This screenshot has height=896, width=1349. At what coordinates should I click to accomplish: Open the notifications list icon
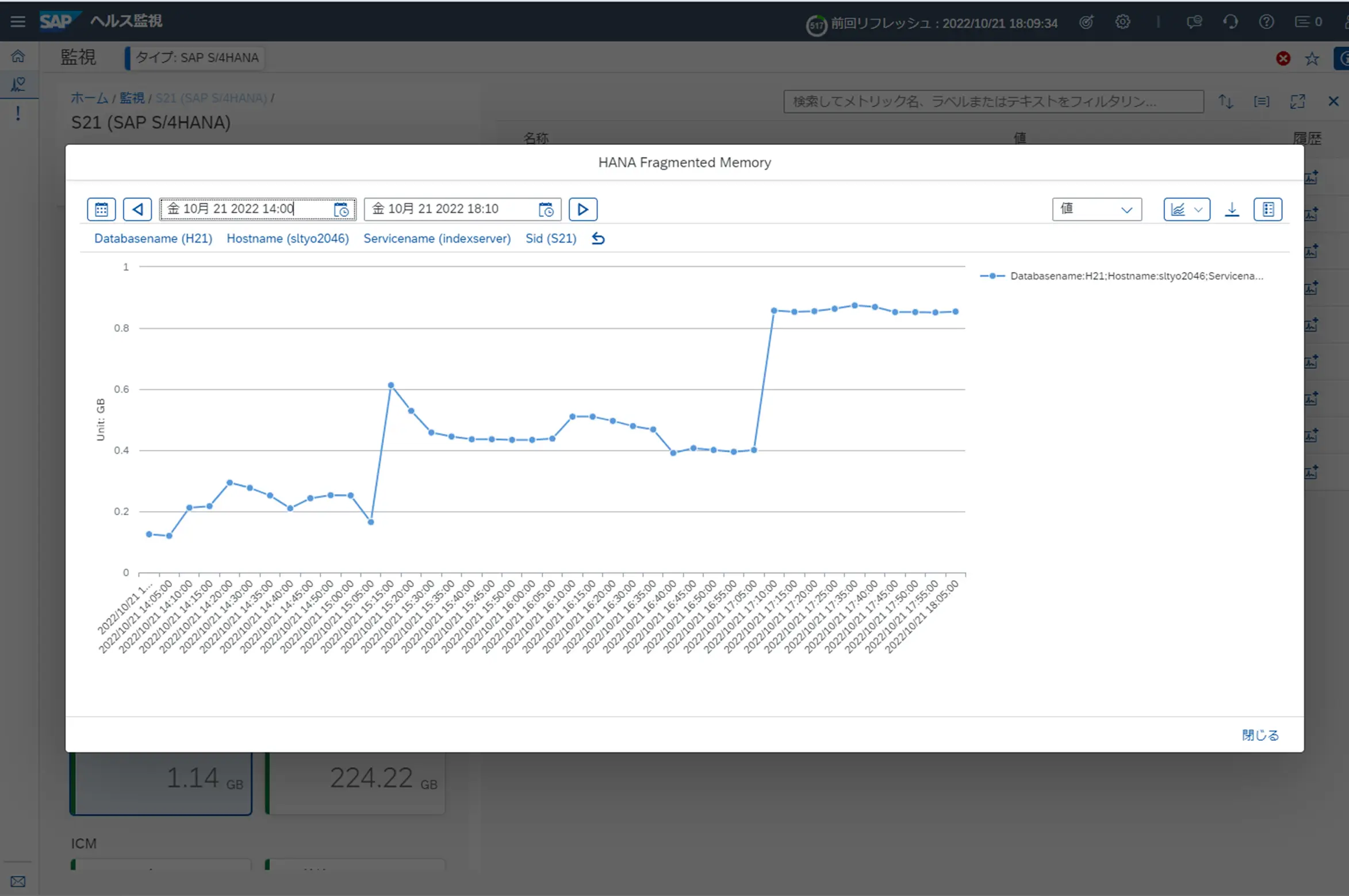[x=1308, y=22]
